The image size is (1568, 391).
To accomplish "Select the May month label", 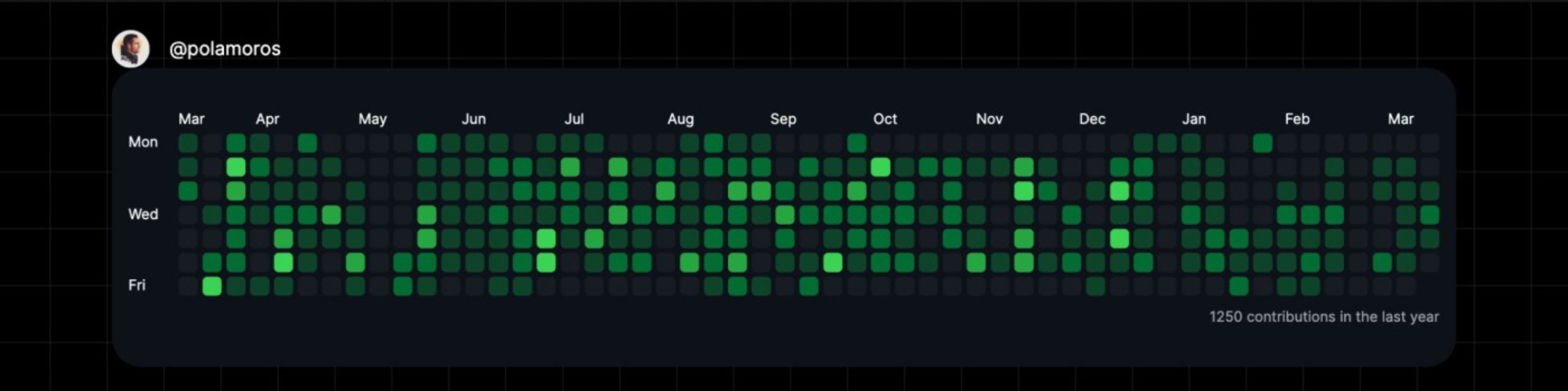I will pos(372,119).
